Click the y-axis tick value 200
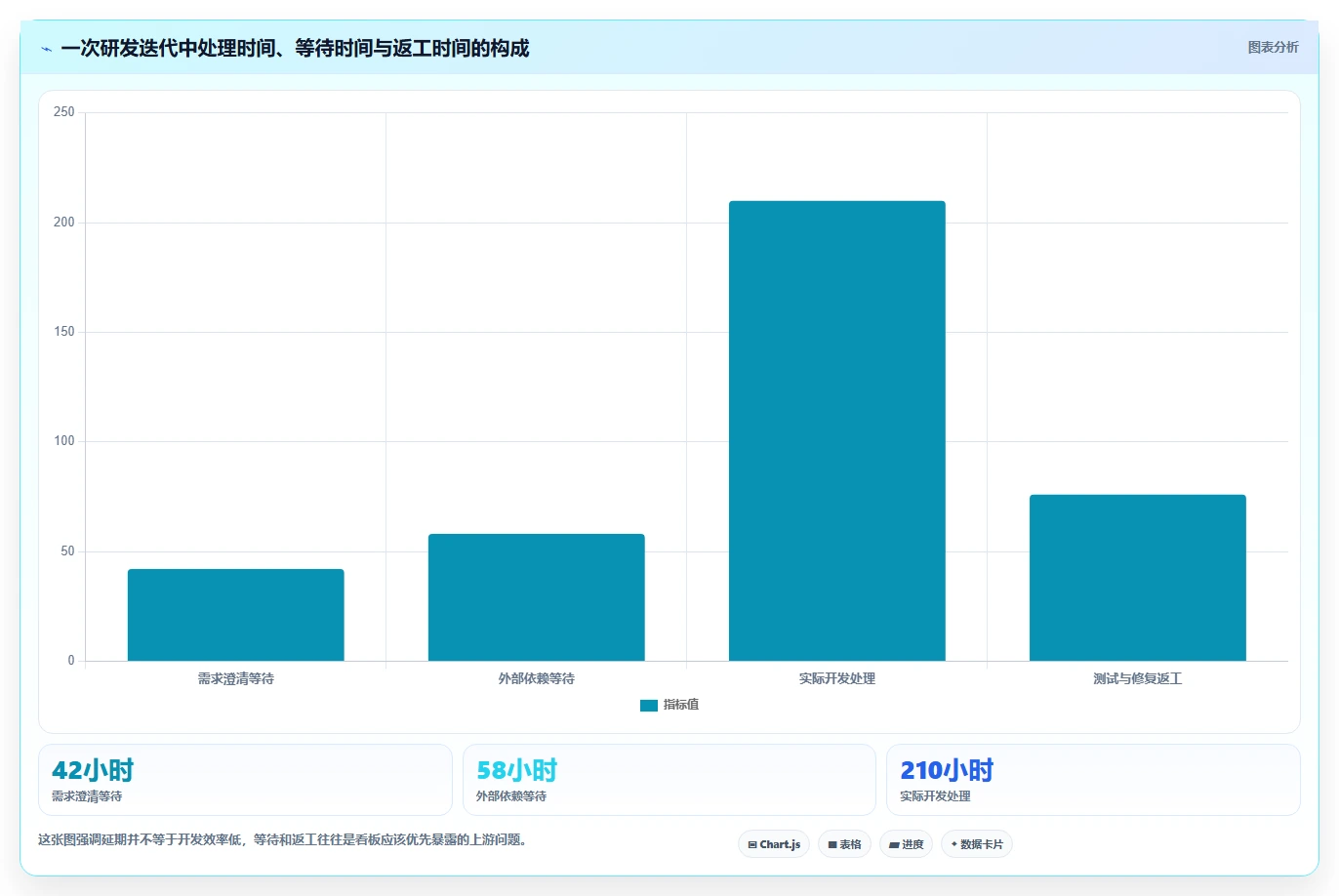This screenshot has height=896, width=1339. tap(64, 223)
